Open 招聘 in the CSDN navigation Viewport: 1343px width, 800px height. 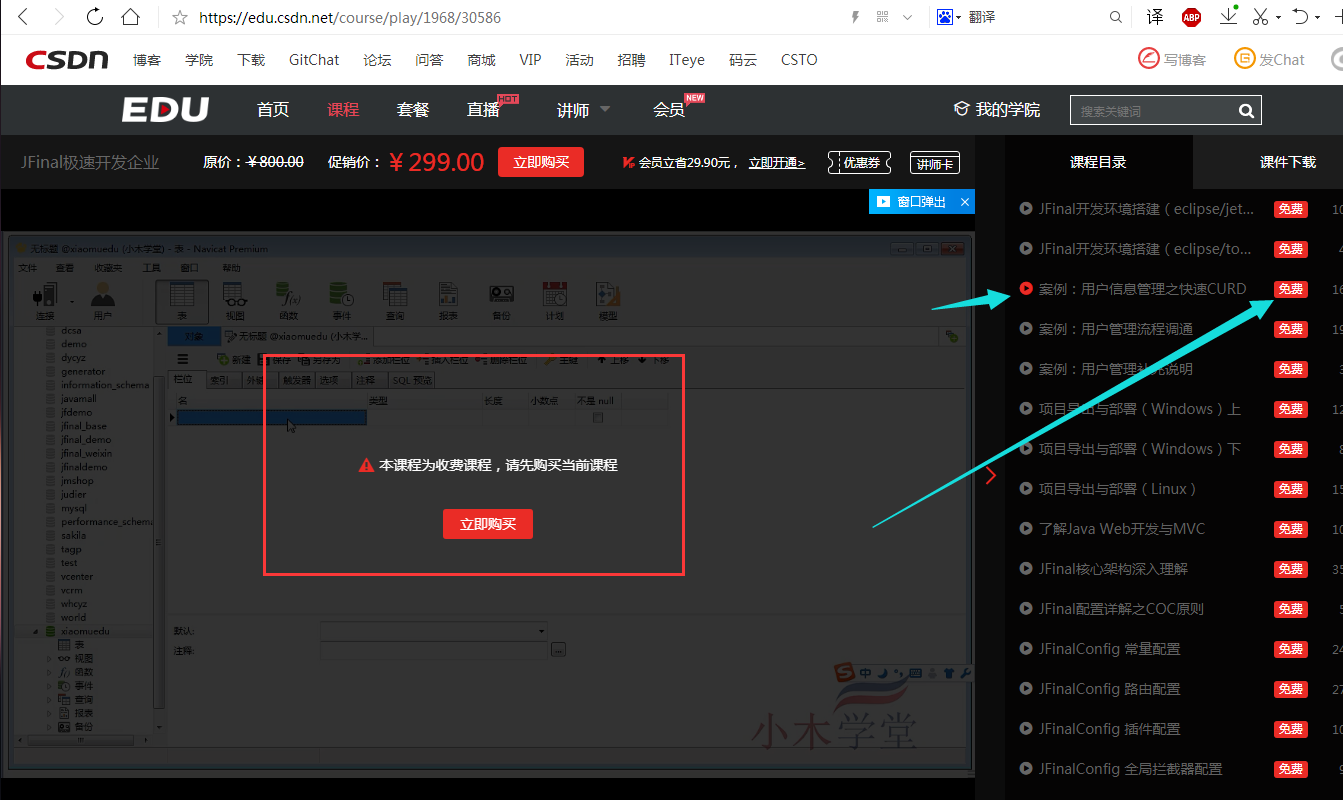(x=631, y=60)
